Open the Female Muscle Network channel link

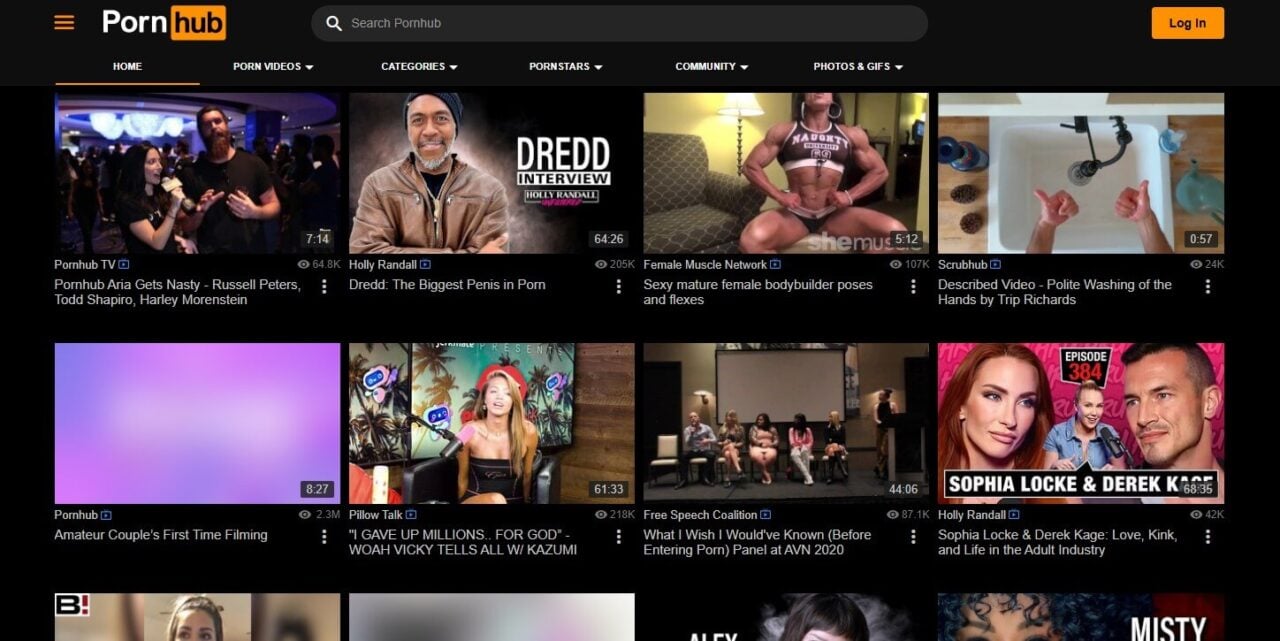coord(705,265)
